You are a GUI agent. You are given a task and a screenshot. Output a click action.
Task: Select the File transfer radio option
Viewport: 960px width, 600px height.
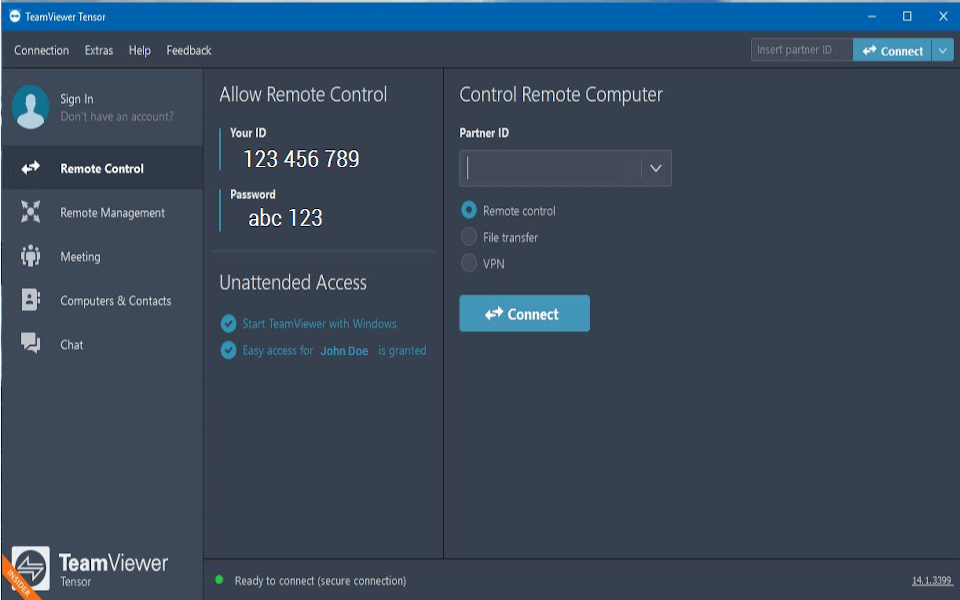[469, 237]
